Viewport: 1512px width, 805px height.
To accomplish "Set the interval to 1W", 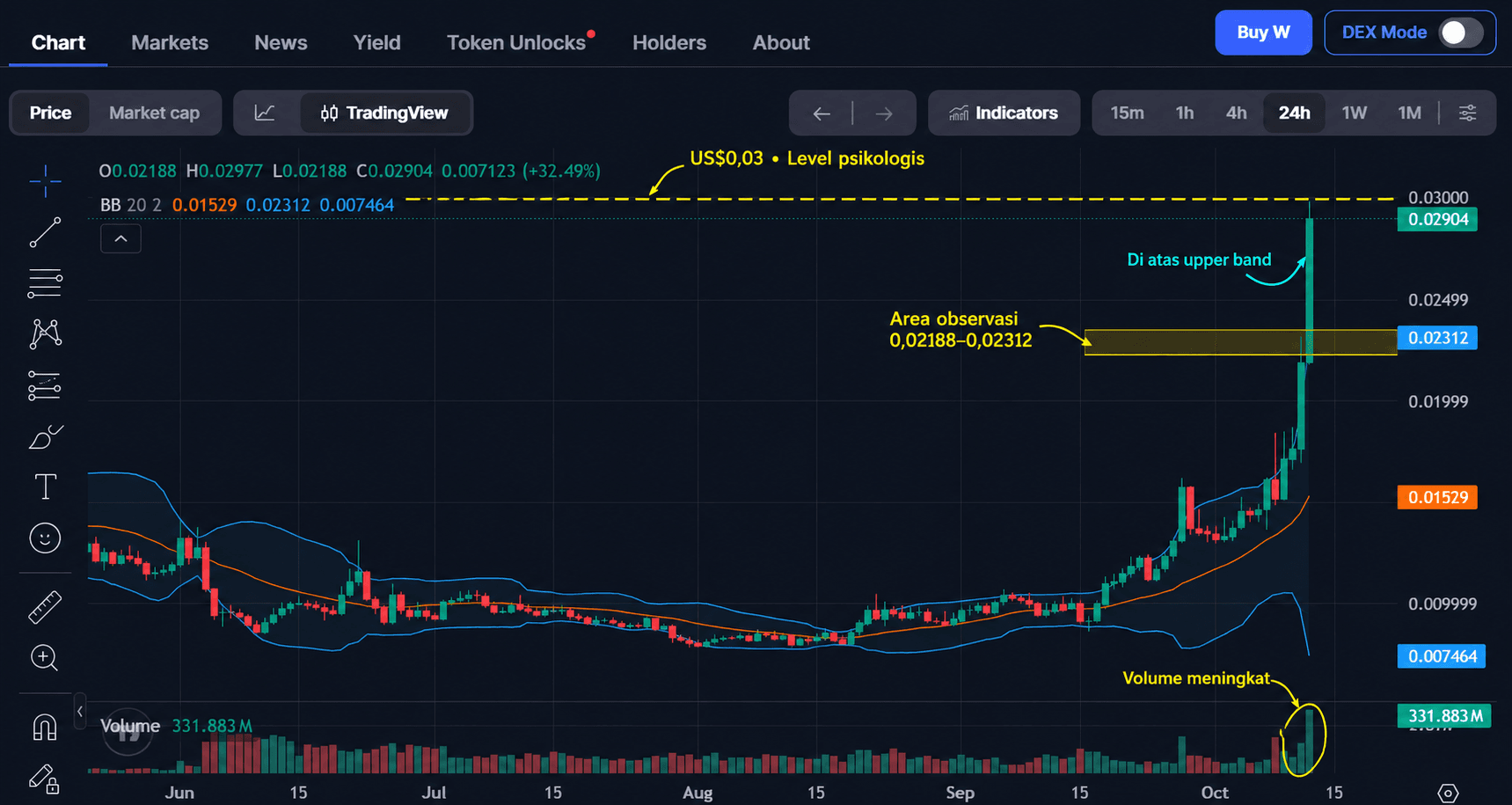I will 1355,113.
